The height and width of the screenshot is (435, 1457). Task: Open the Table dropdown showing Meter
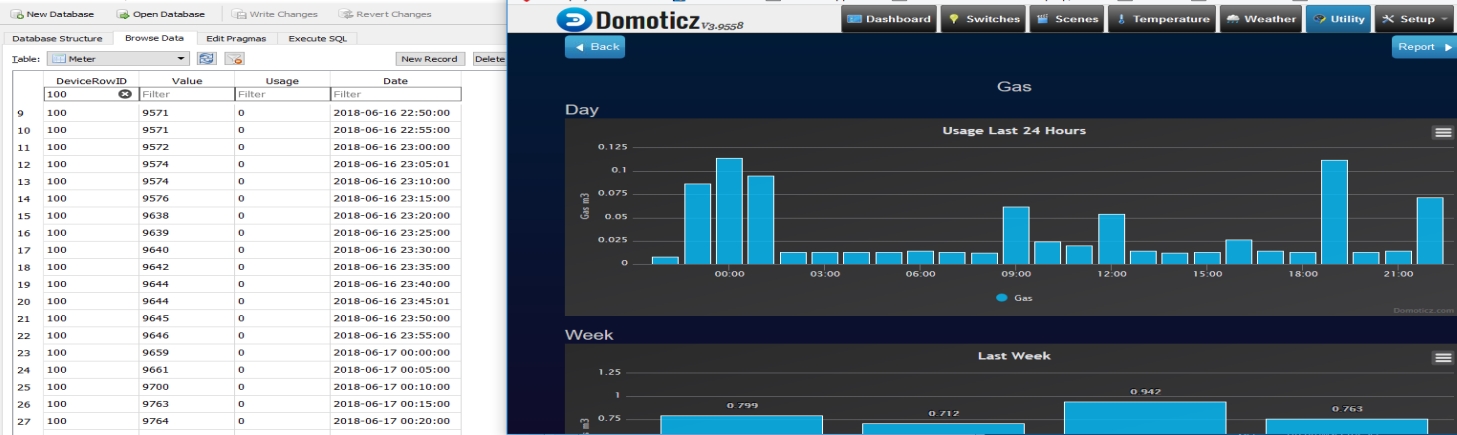pyautogui.click(x=118, y=59)
